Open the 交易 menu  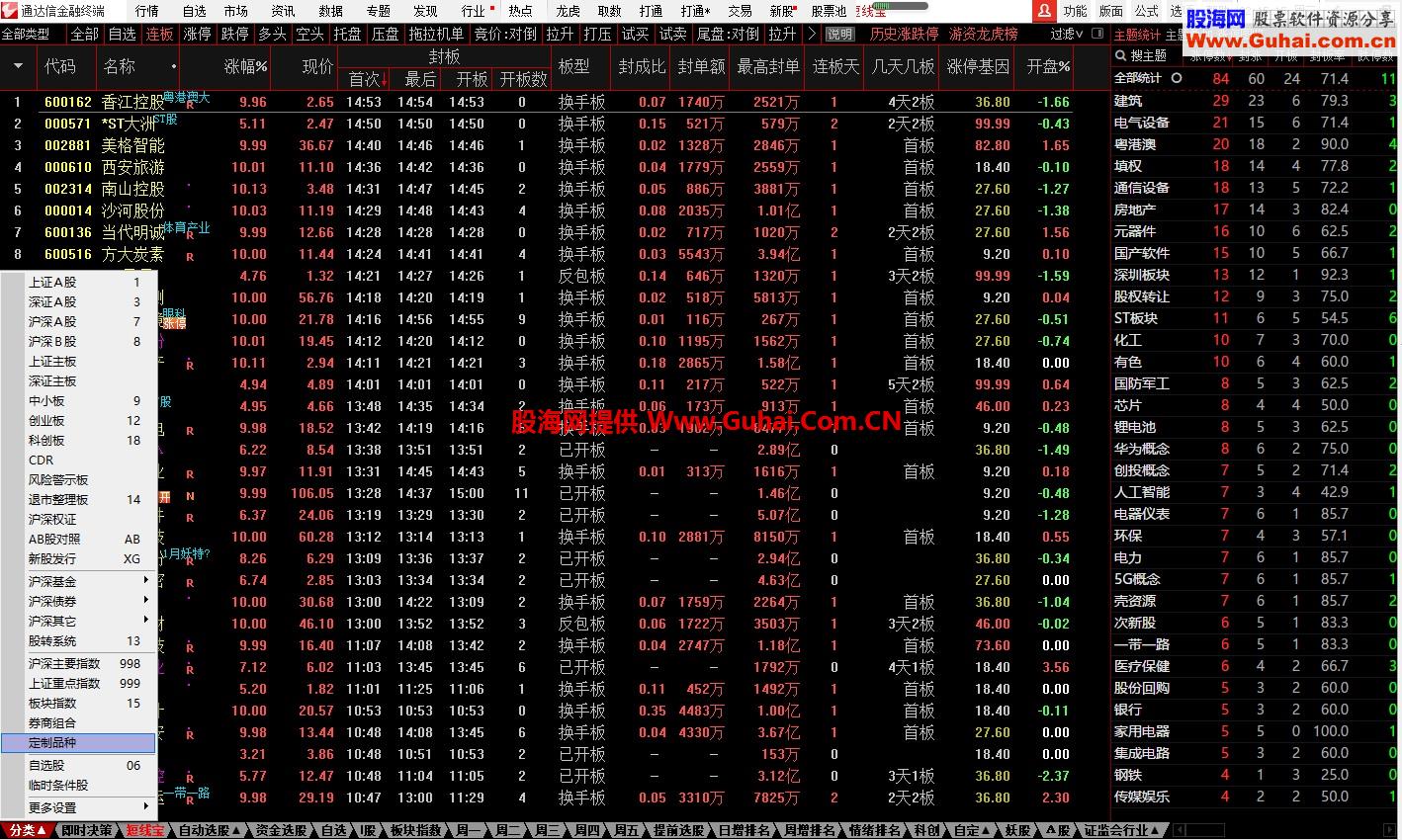(740, 11)
